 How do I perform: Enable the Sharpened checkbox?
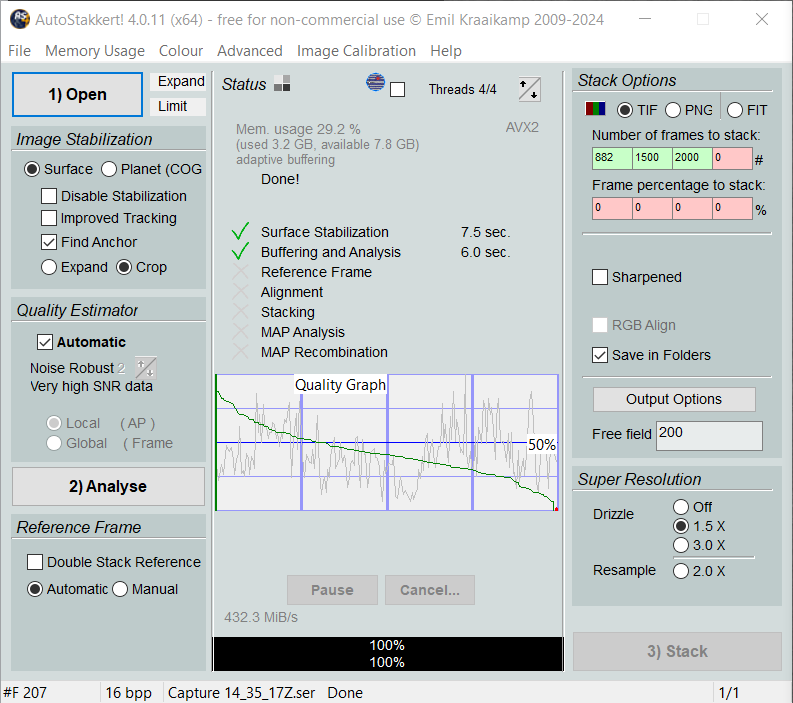600,277
